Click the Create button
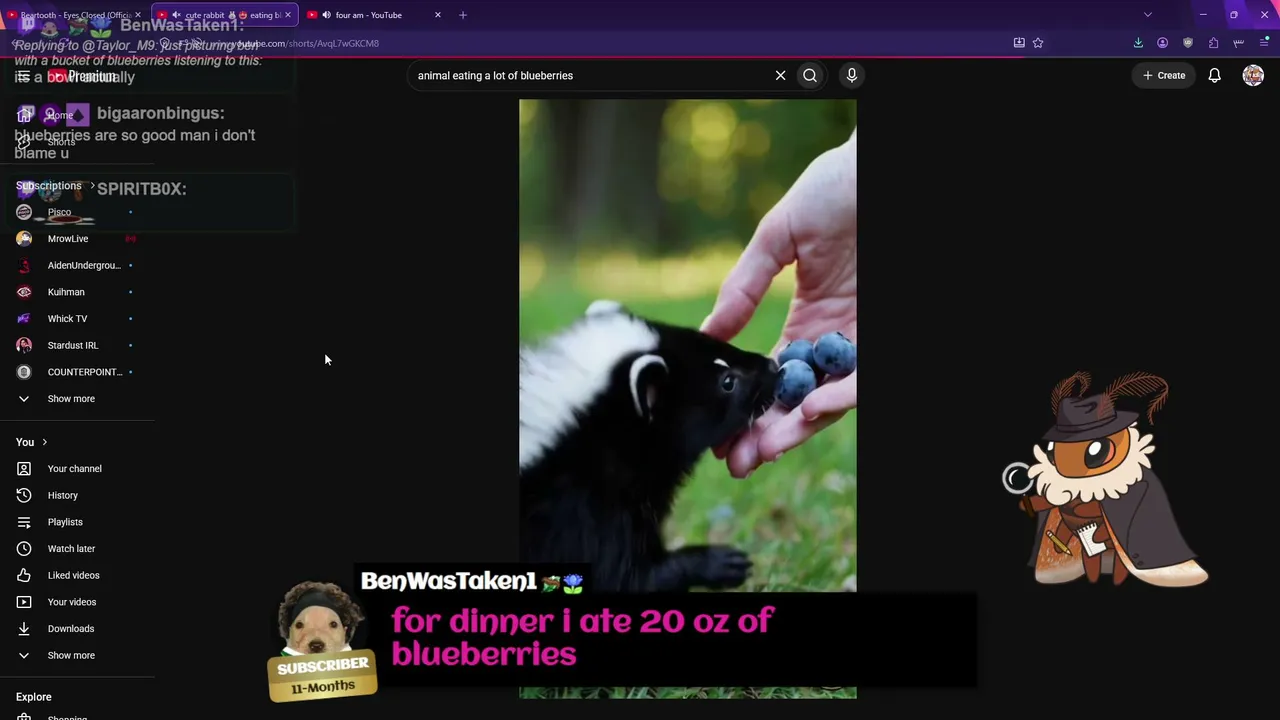 point(1164,75)
